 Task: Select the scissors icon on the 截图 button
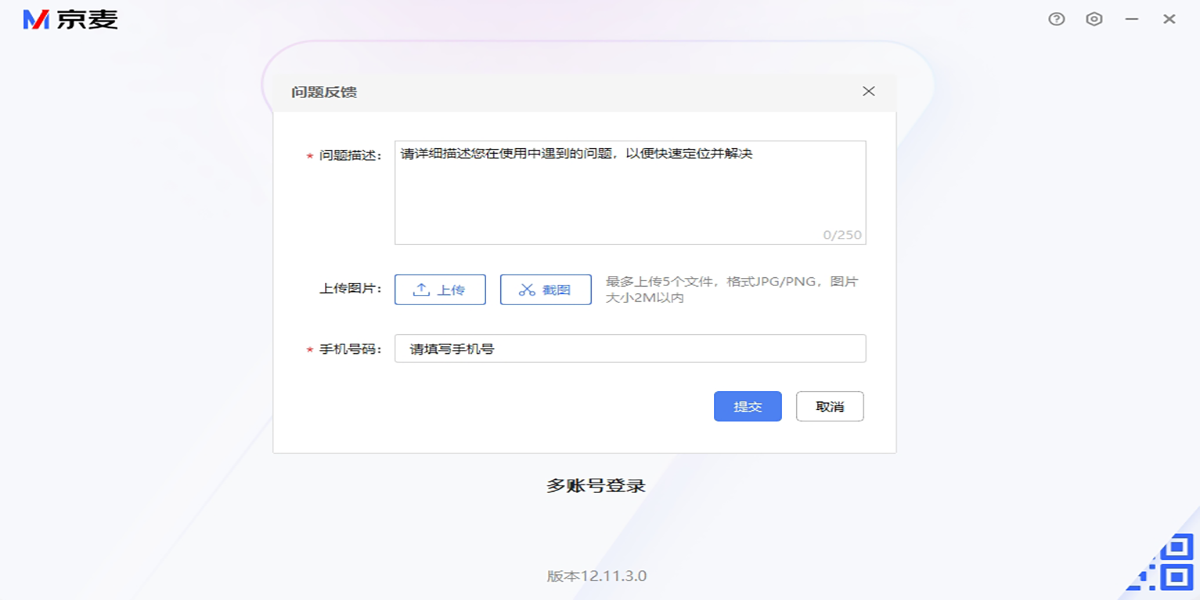click(x=528, y=289)
